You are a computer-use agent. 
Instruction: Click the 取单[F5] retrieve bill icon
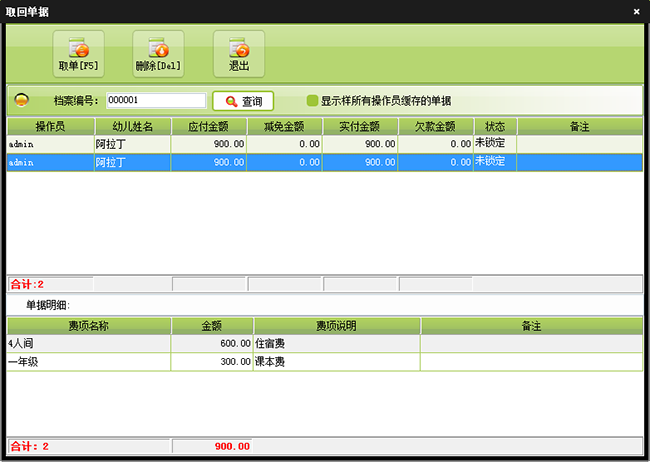[78, 48]
